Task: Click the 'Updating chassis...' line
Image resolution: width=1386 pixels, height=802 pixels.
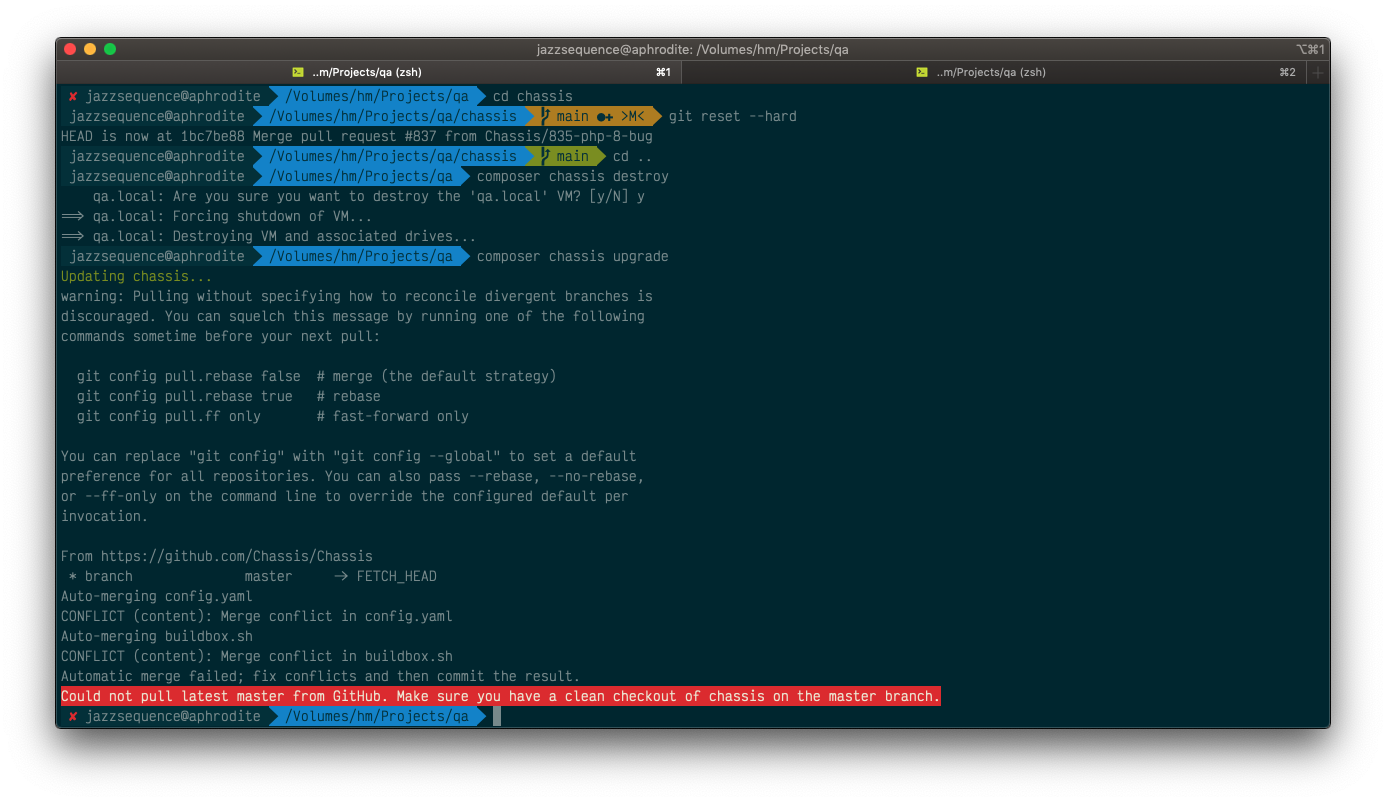Action: point(137,277)
